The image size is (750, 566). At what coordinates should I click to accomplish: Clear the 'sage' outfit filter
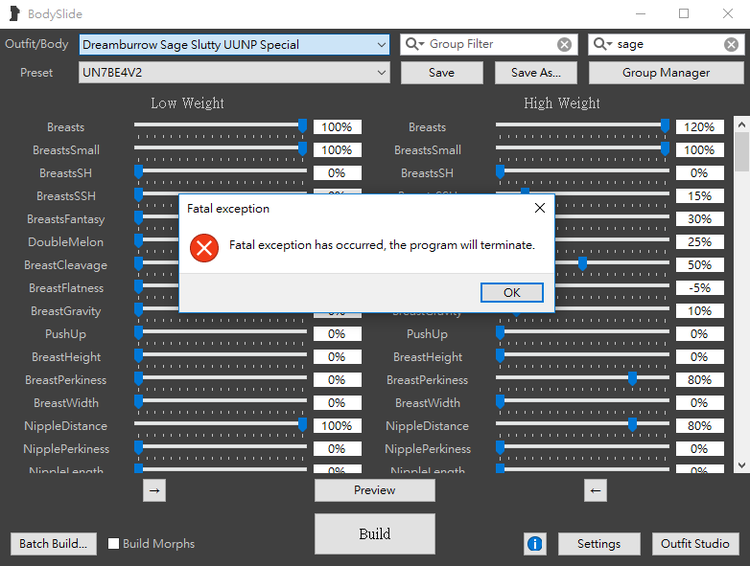(x=731, y=44)
